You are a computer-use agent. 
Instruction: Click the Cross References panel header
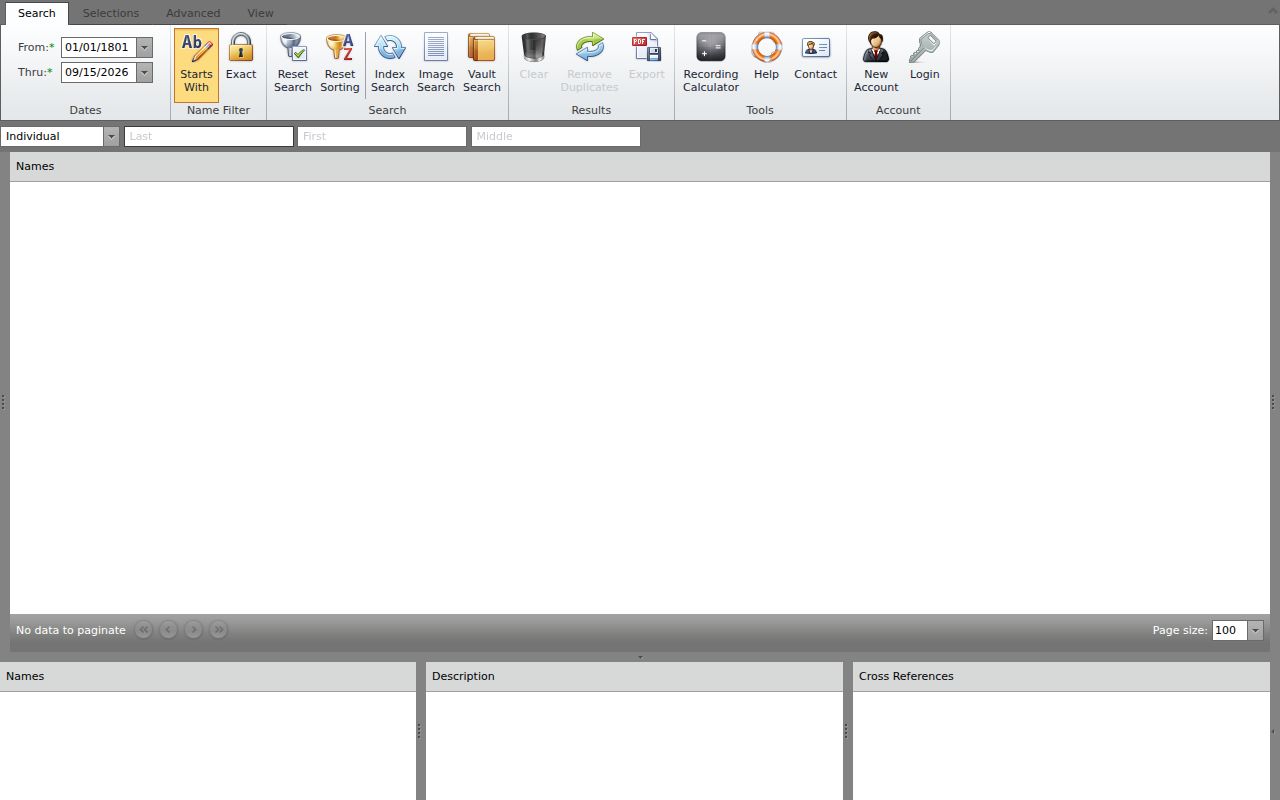[1061, 676]
